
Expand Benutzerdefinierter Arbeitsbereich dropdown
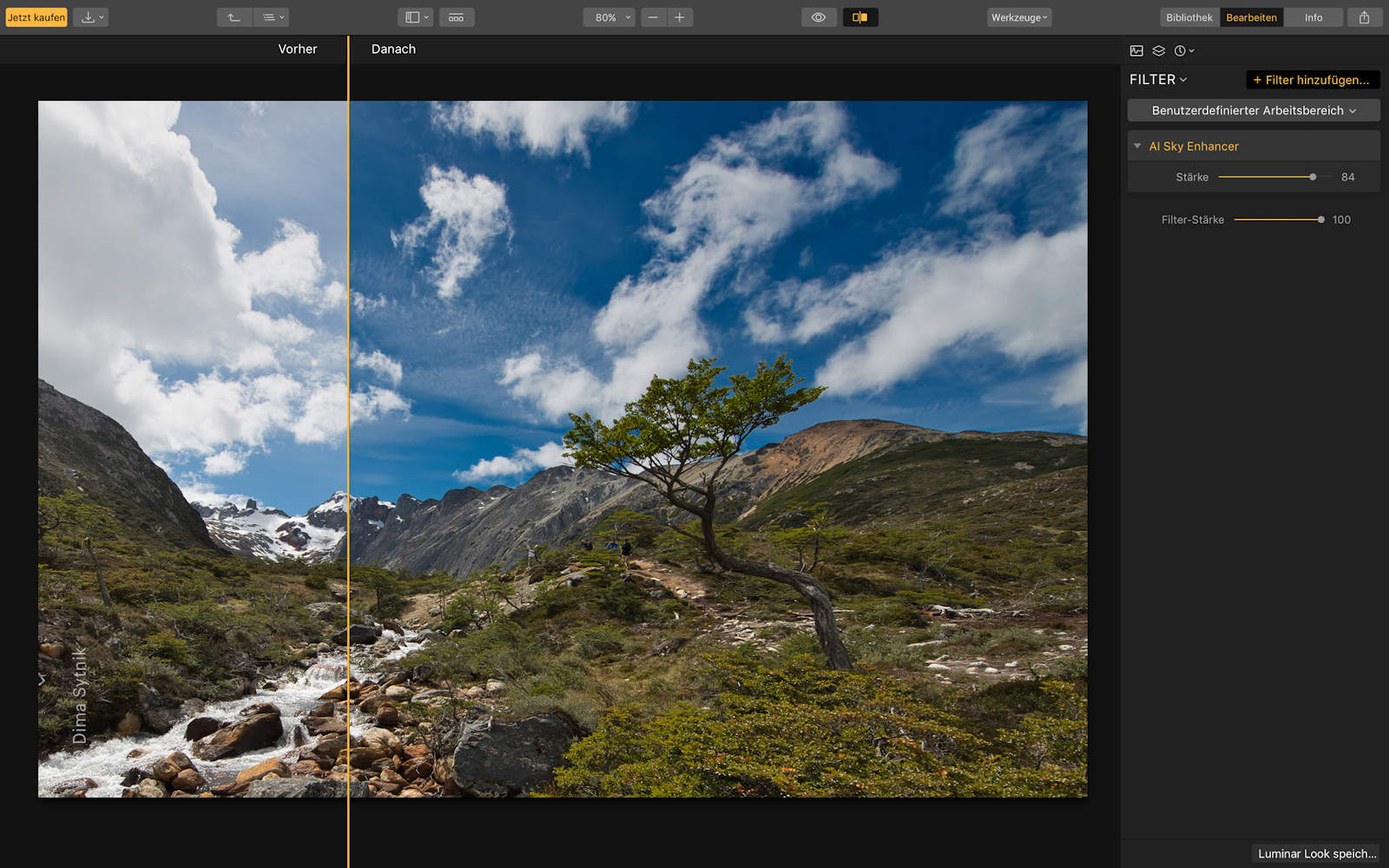(x=1253, y=110)
